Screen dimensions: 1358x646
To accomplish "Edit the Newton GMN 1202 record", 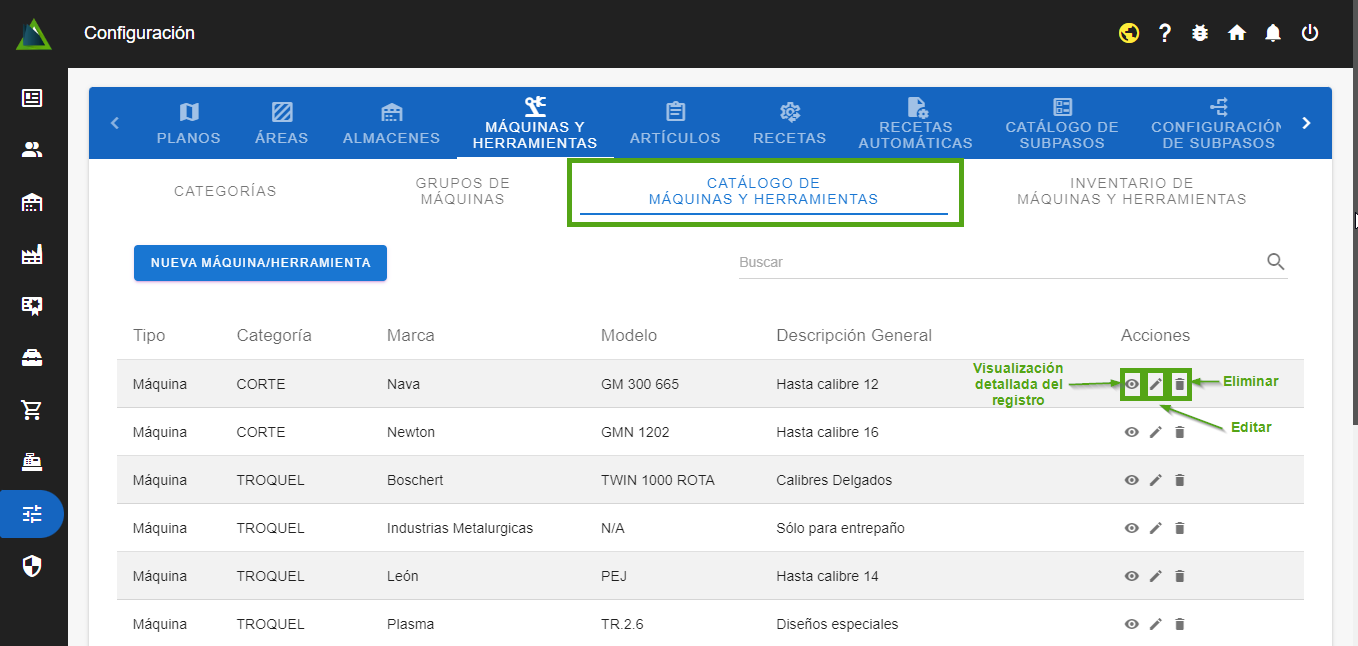I will [1155, 432].
